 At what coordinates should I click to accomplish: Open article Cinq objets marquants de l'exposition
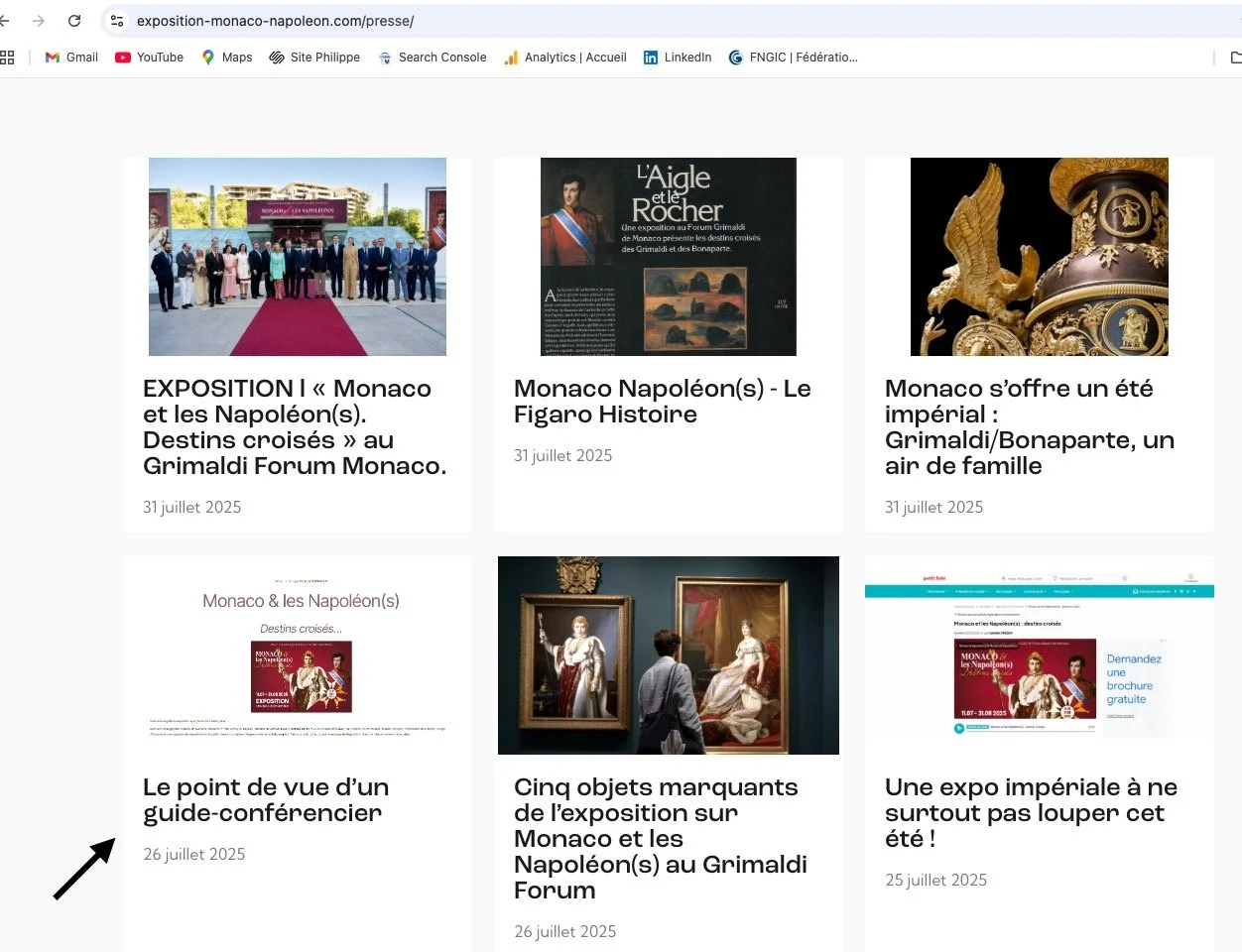click(661, 838)
